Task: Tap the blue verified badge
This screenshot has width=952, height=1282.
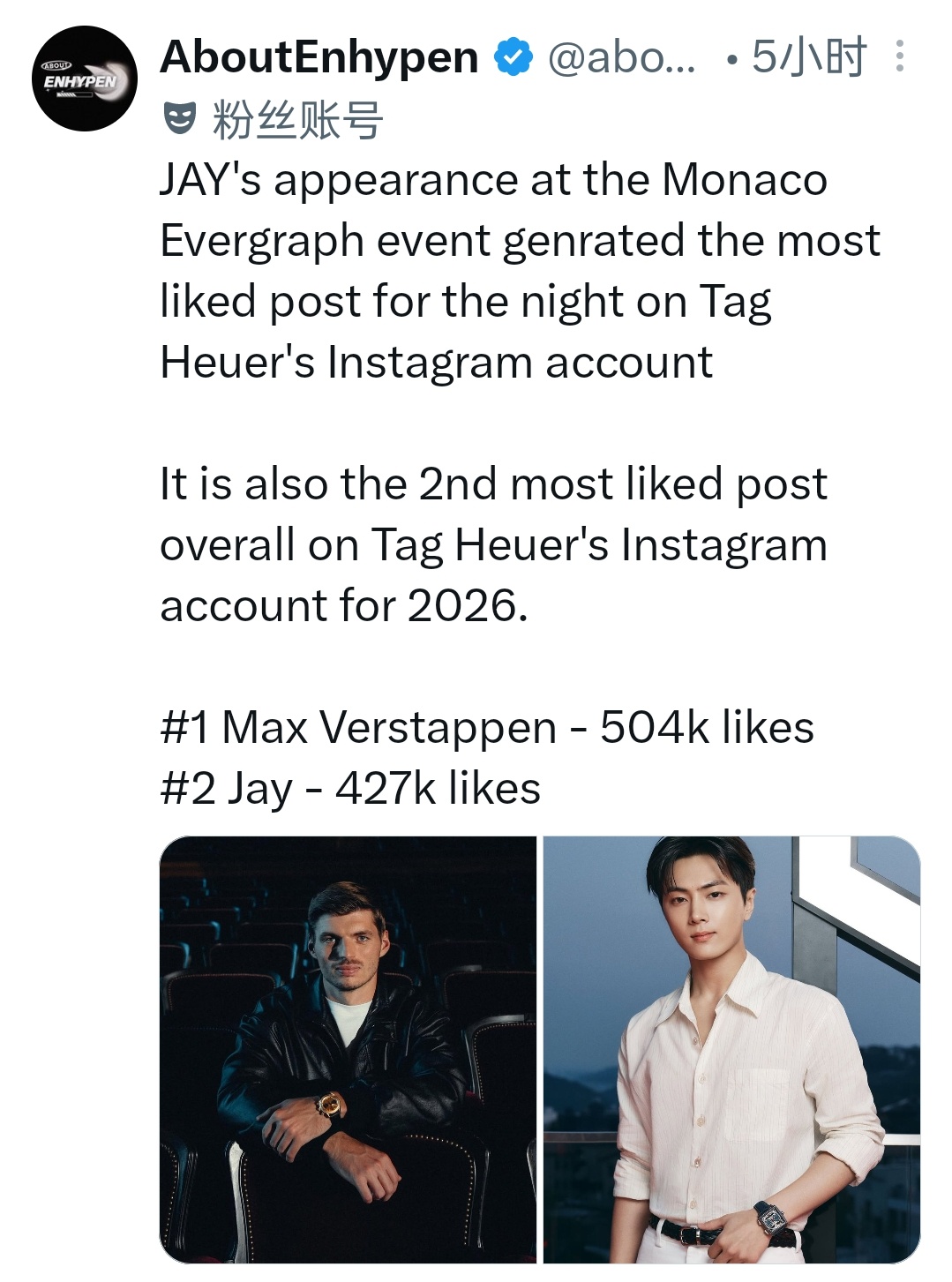Action: click(x=513, y=57)
